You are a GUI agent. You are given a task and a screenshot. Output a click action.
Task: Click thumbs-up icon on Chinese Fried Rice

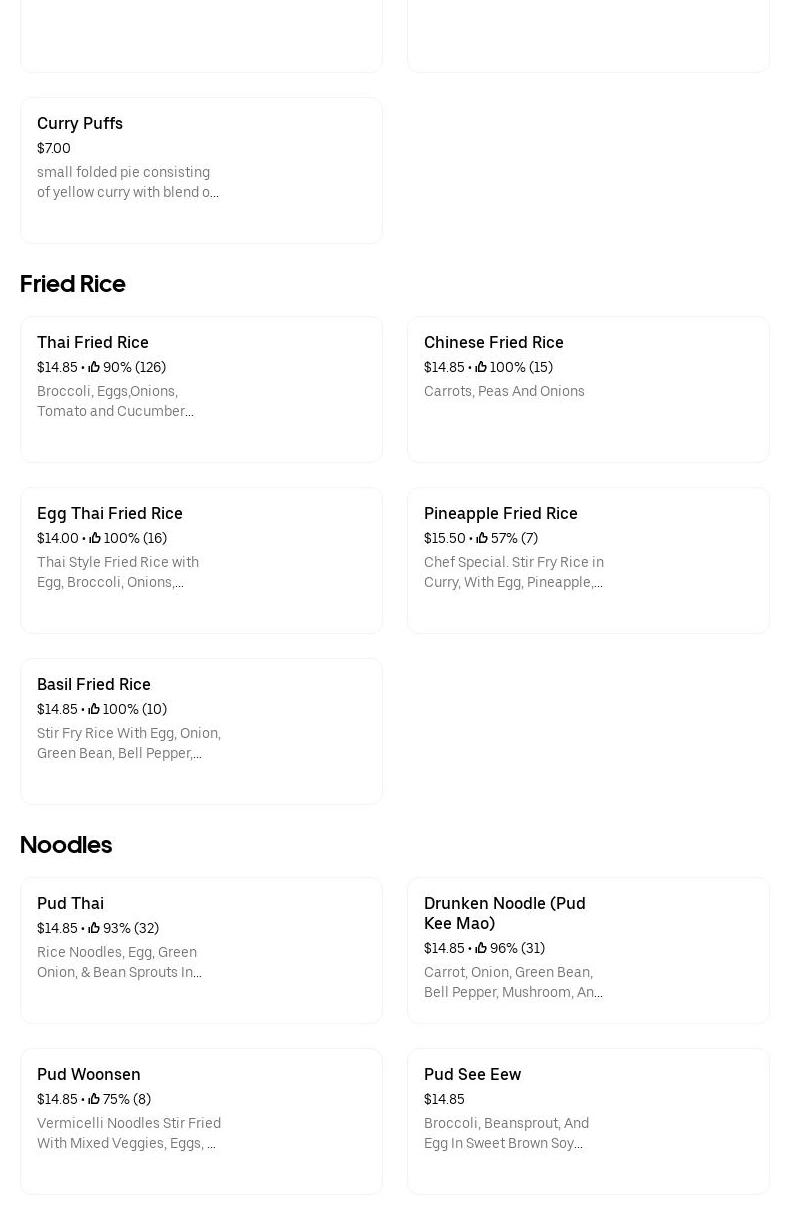(481, 367)
